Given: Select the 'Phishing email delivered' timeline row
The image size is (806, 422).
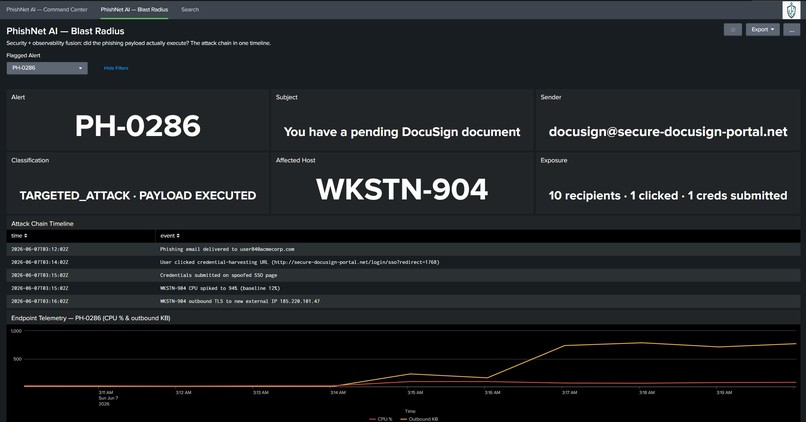Looking at the screenshot, I should click(x=403, y=249).
